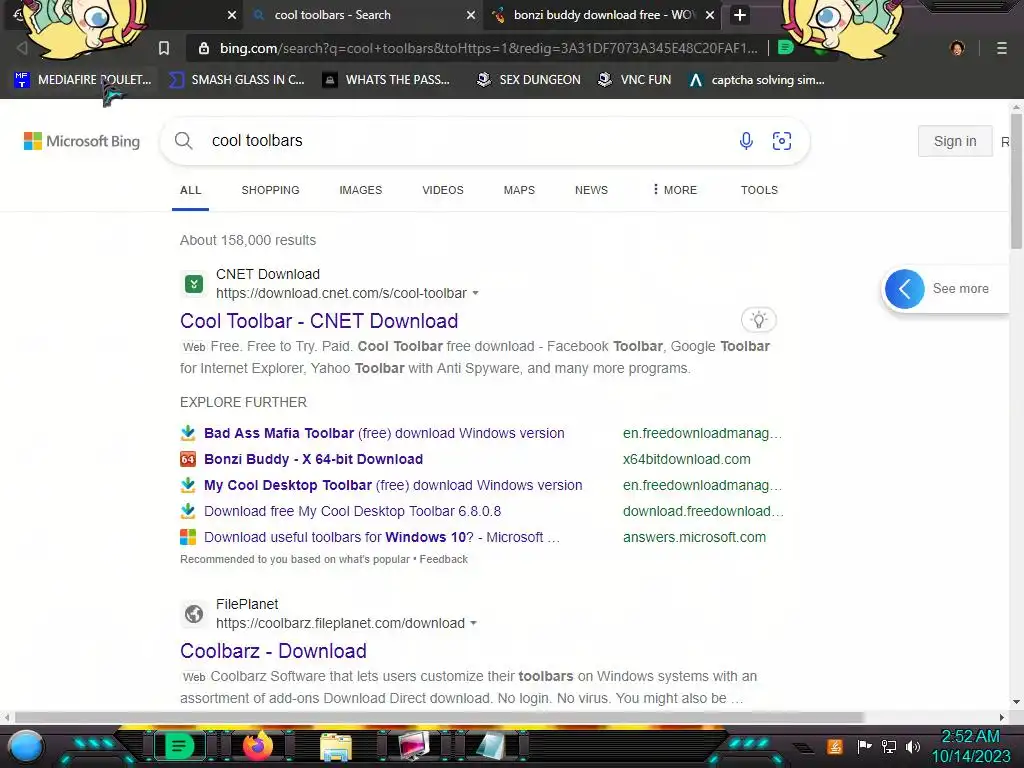This screenshot has height=768, width=1024.
Task: Click answers.microsoft.com domain link
Action: pos(694,537)
